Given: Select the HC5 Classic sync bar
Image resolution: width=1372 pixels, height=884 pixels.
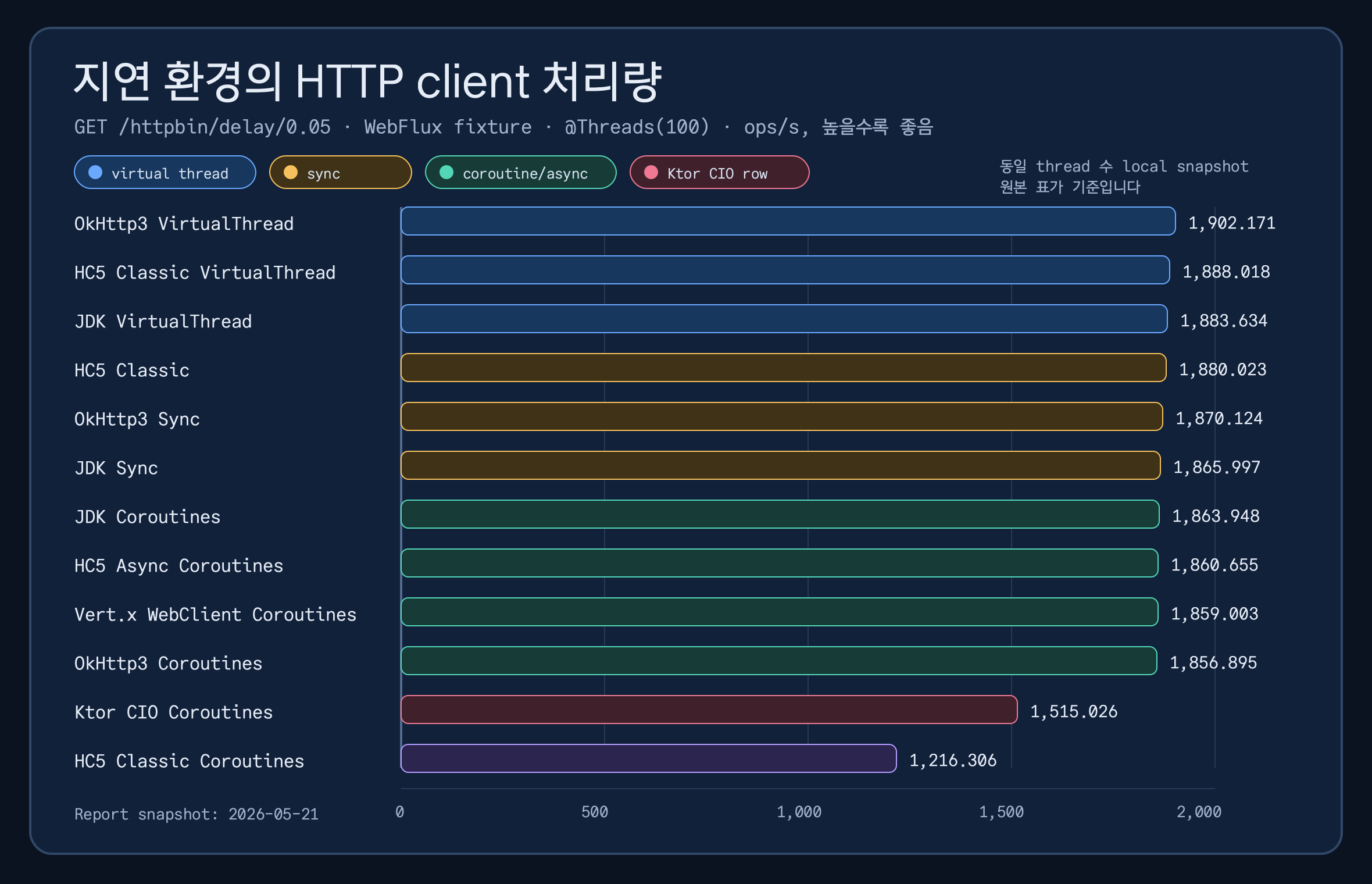Looking at the screenshot, I should click(784, 368).
